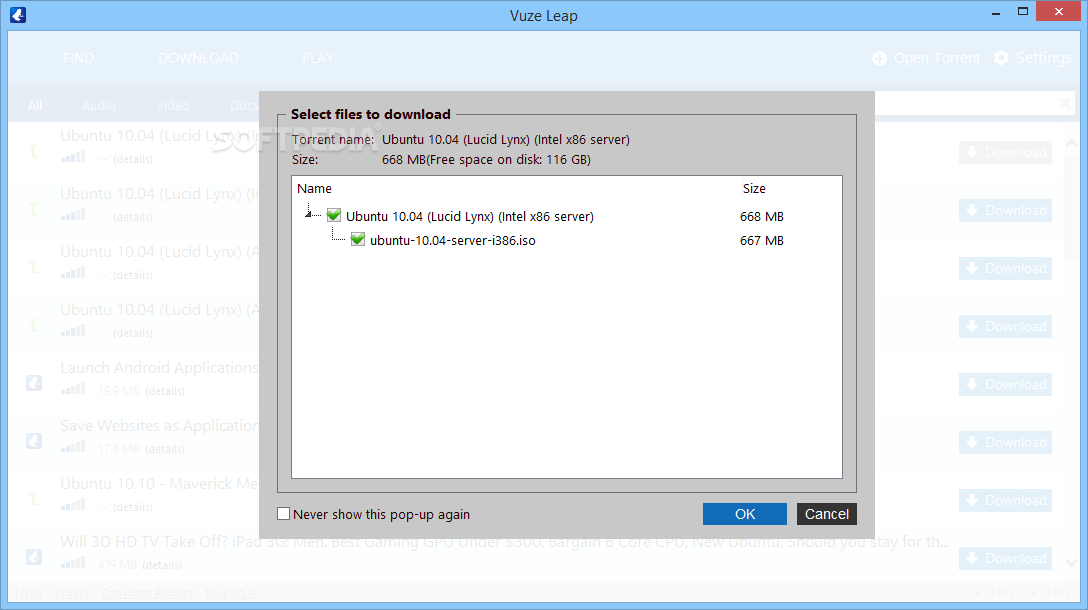Download the first Ubuntu 10.04 result

(1005, 153)
